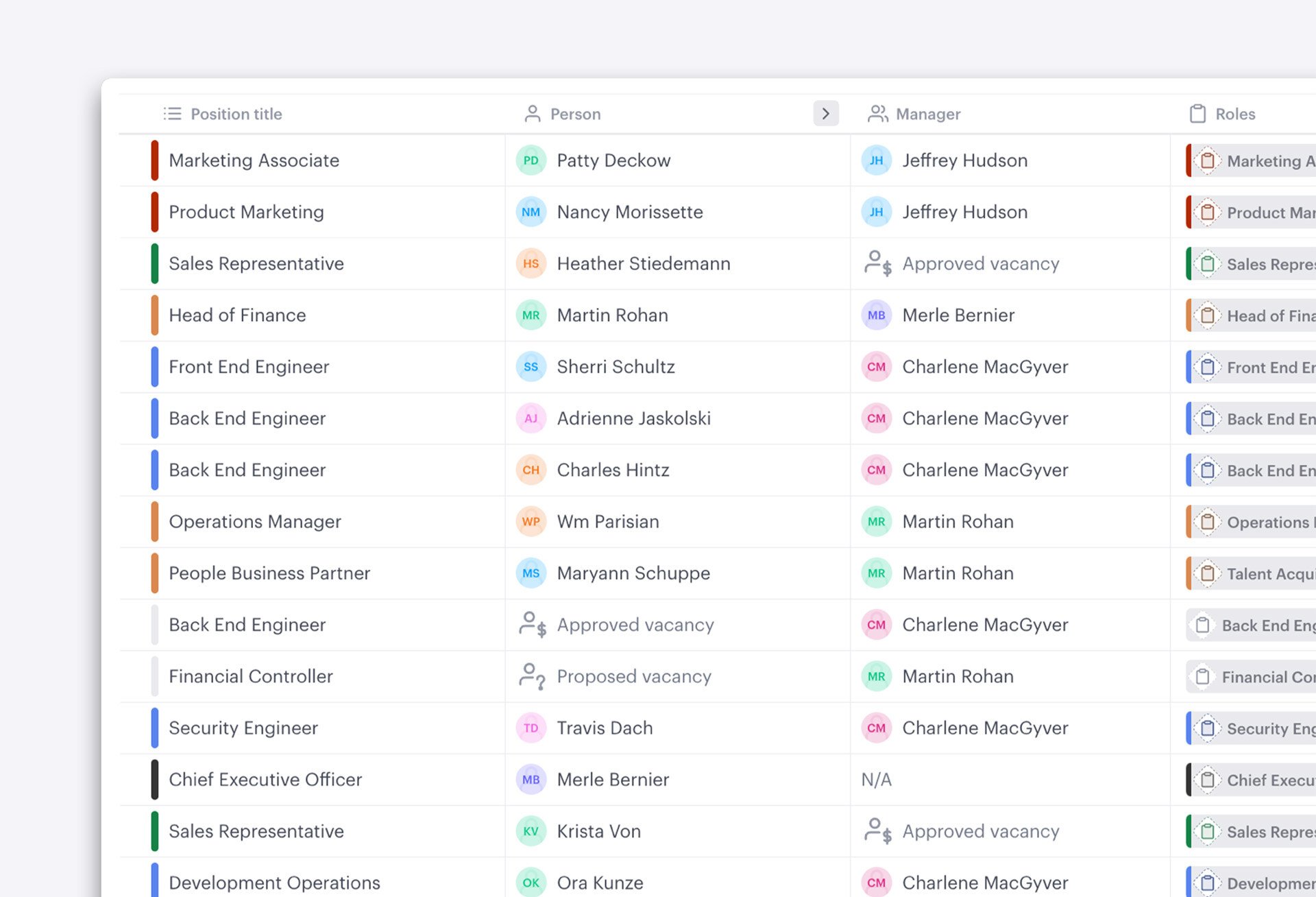Click the person icon in the Person column header
The height and width of the screenshot is (897, 1316).
(x=531, y=114)
